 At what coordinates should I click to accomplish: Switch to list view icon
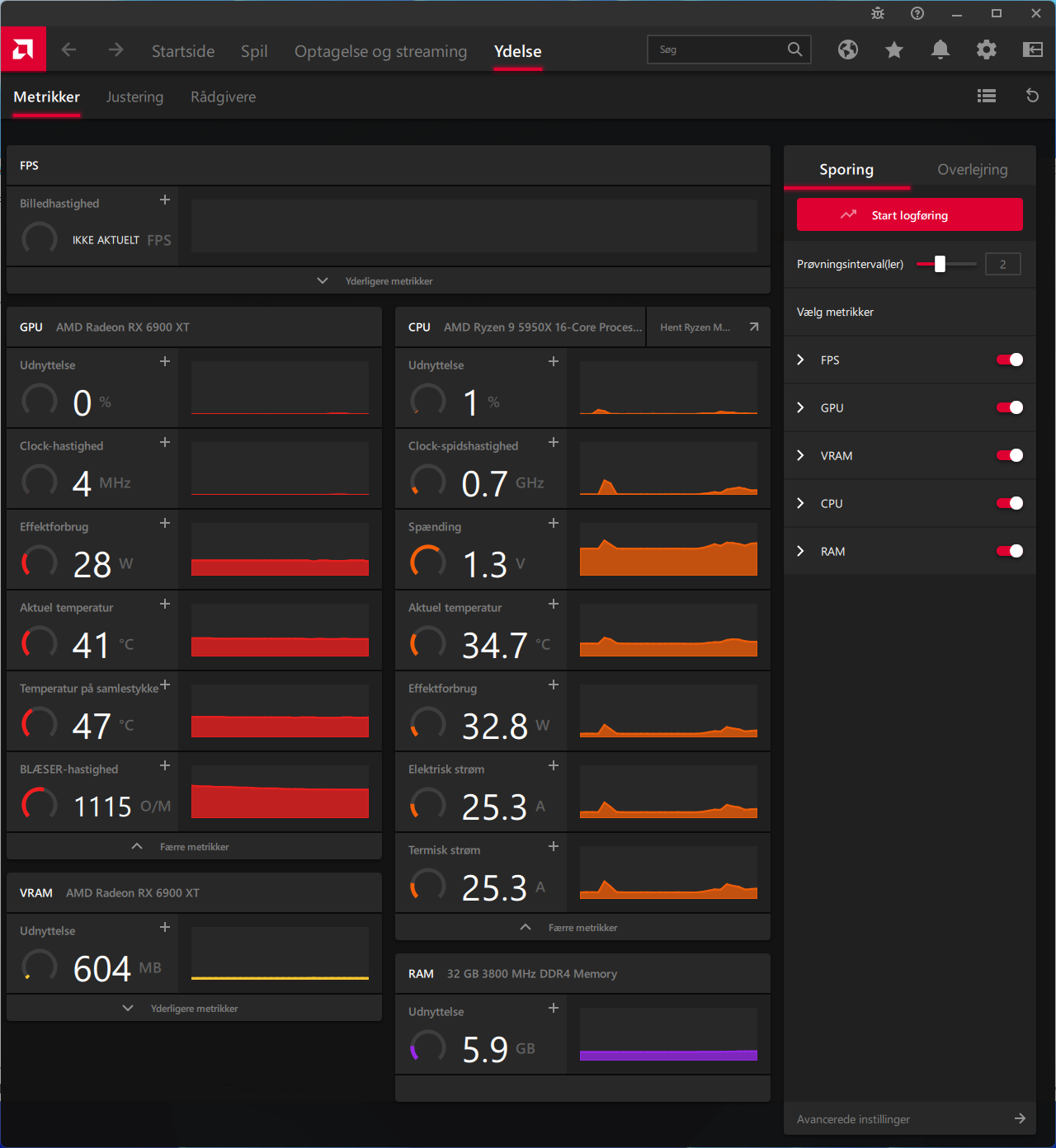(x=987, y=96)
